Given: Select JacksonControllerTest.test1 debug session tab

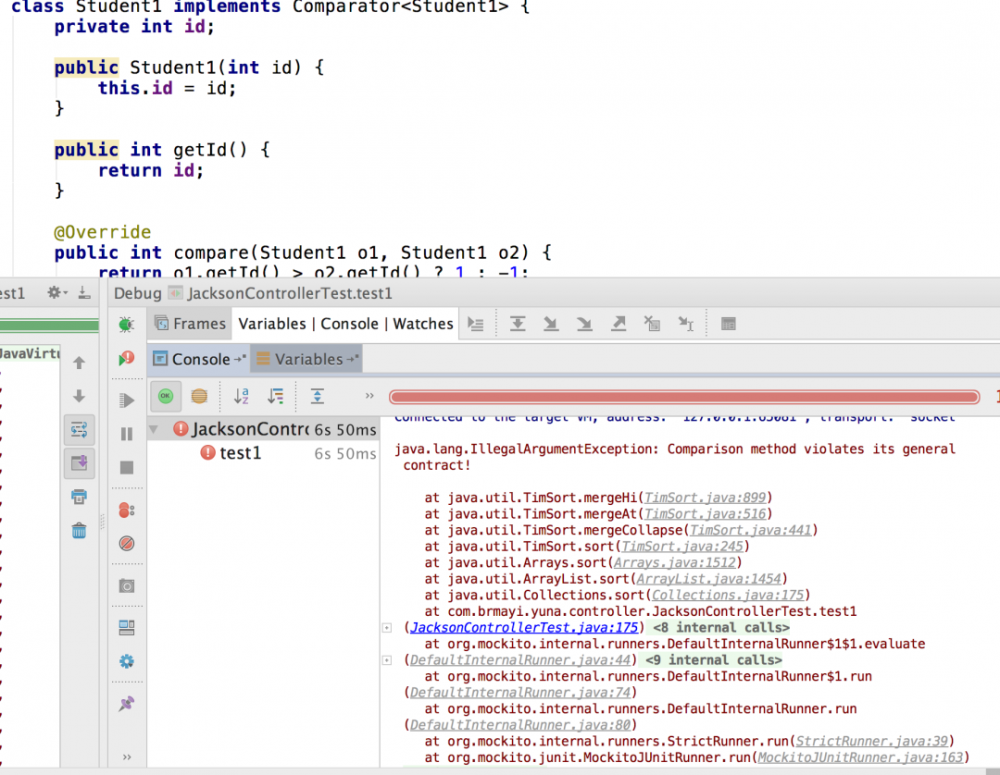Looking at the screenshot, I should (281, 293).
